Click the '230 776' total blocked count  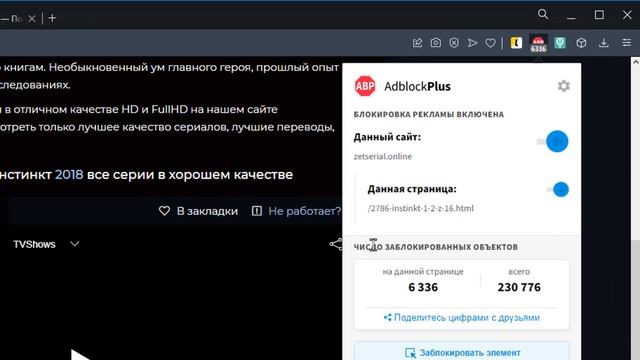pos(519,287)
